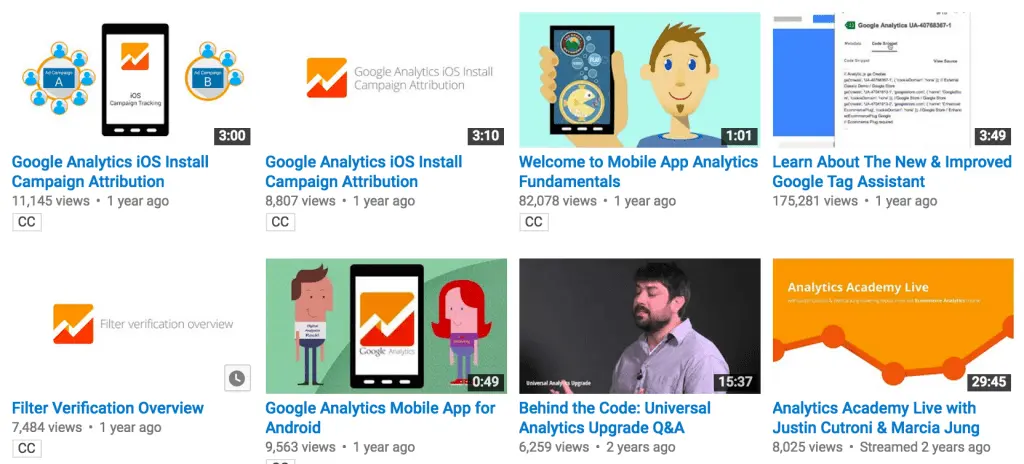
Task: Click the Watch Later clock icon
Action: [x=237, y=378]
